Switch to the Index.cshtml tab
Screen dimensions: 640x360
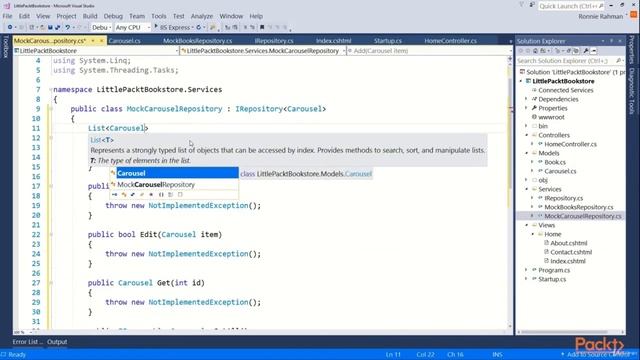(333, 41)
